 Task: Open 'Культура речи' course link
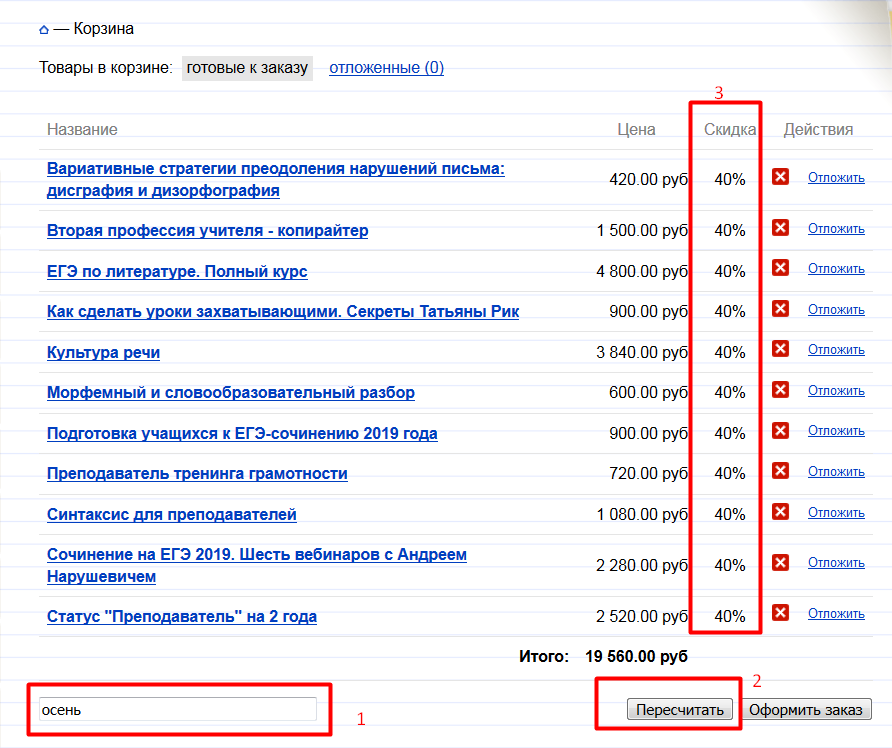click(x=103, y=352)
